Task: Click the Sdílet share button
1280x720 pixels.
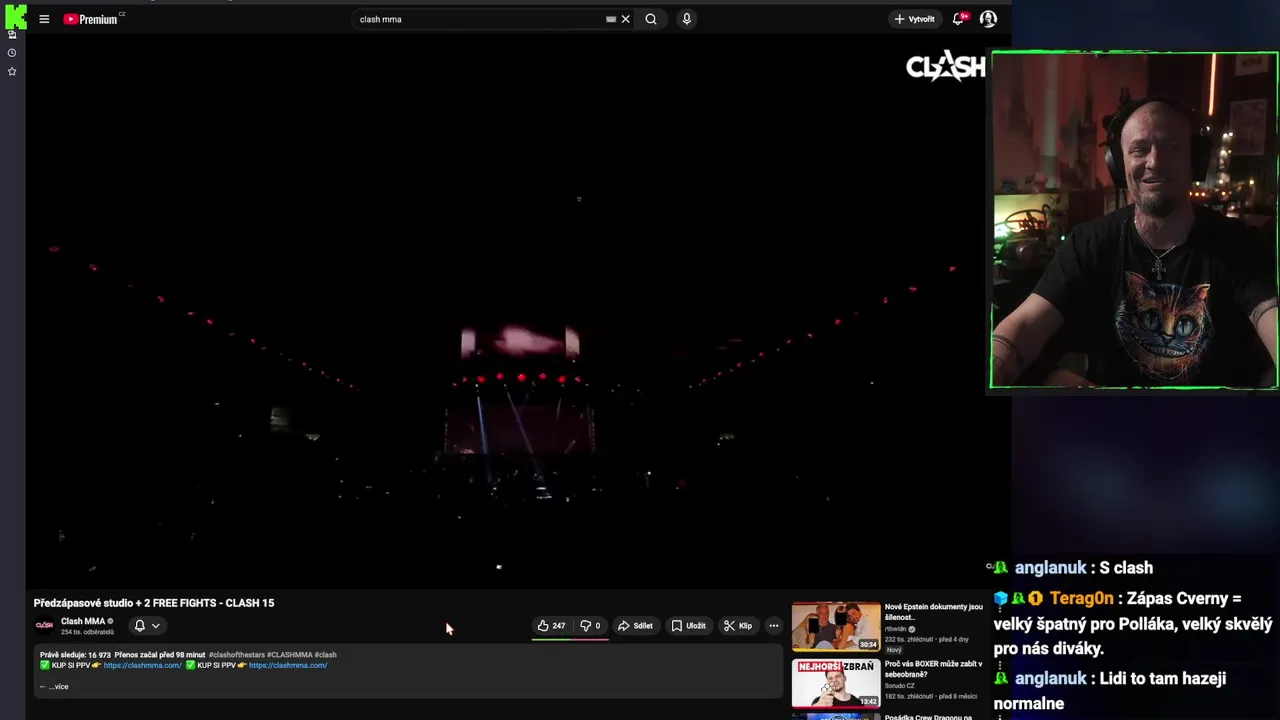Action: tap(635, 626)
